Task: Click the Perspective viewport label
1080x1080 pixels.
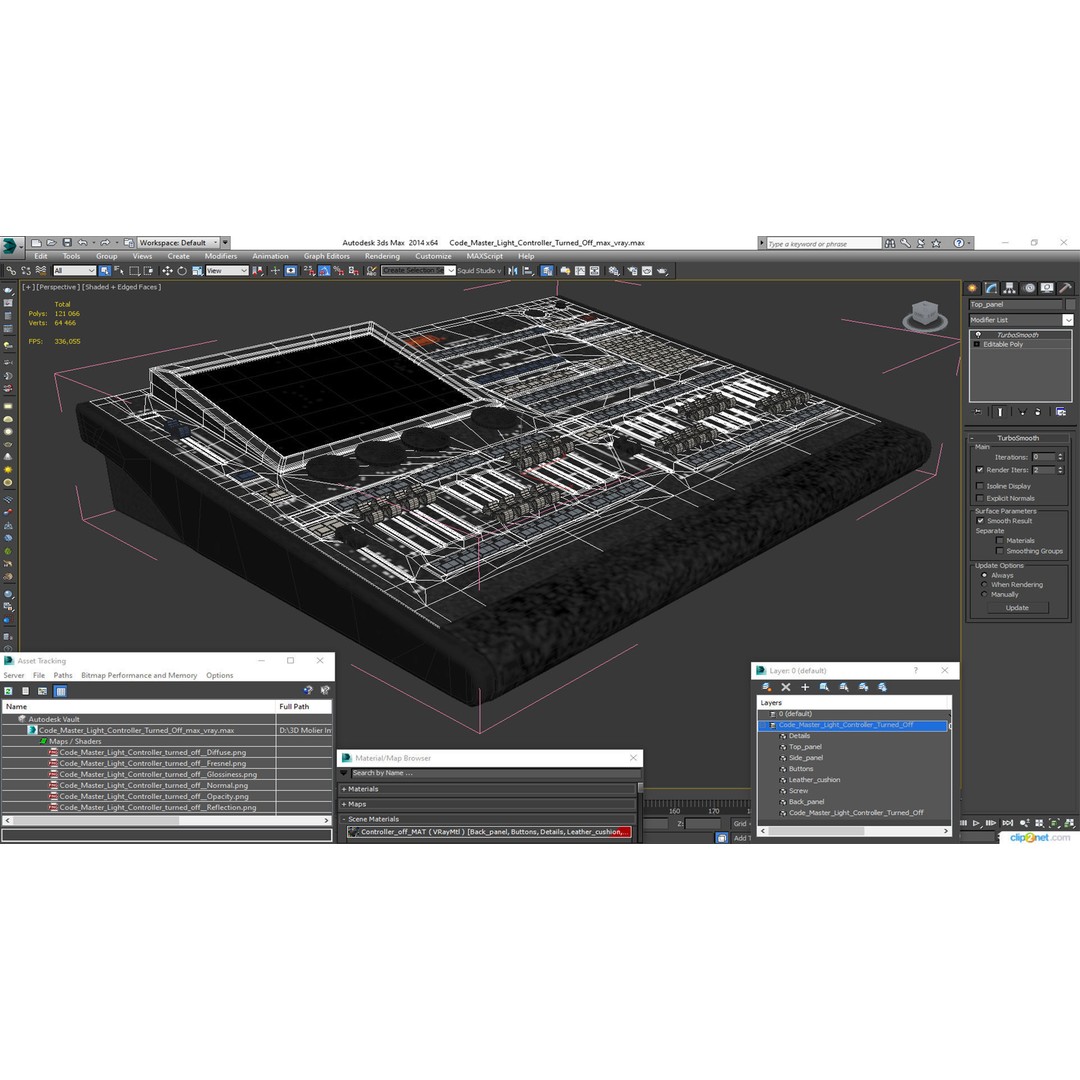Action: pos(58,287)
